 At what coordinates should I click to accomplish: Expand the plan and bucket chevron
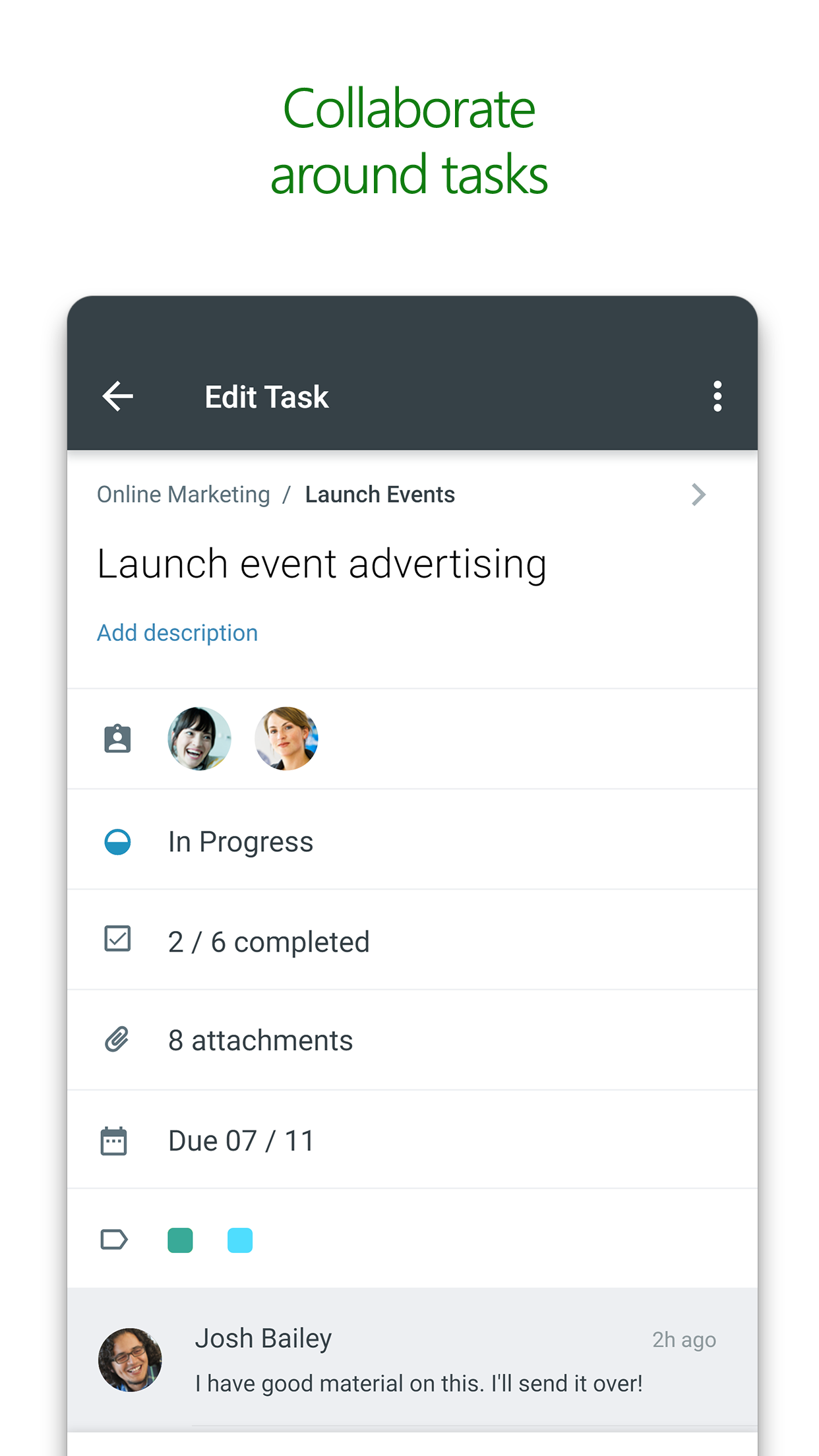tap(698, 495)
